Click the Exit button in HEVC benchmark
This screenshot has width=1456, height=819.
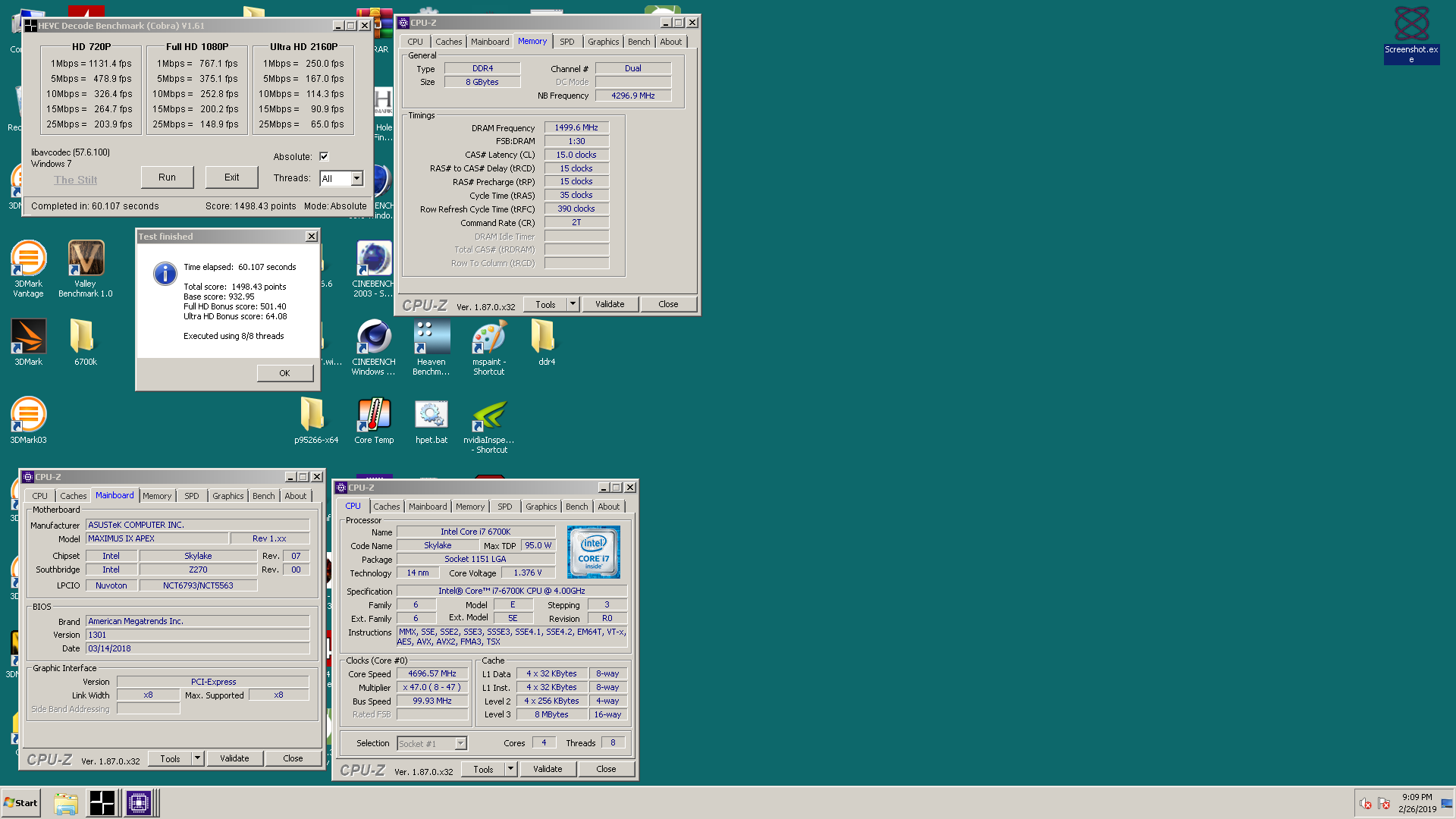[x=231, y=177]
